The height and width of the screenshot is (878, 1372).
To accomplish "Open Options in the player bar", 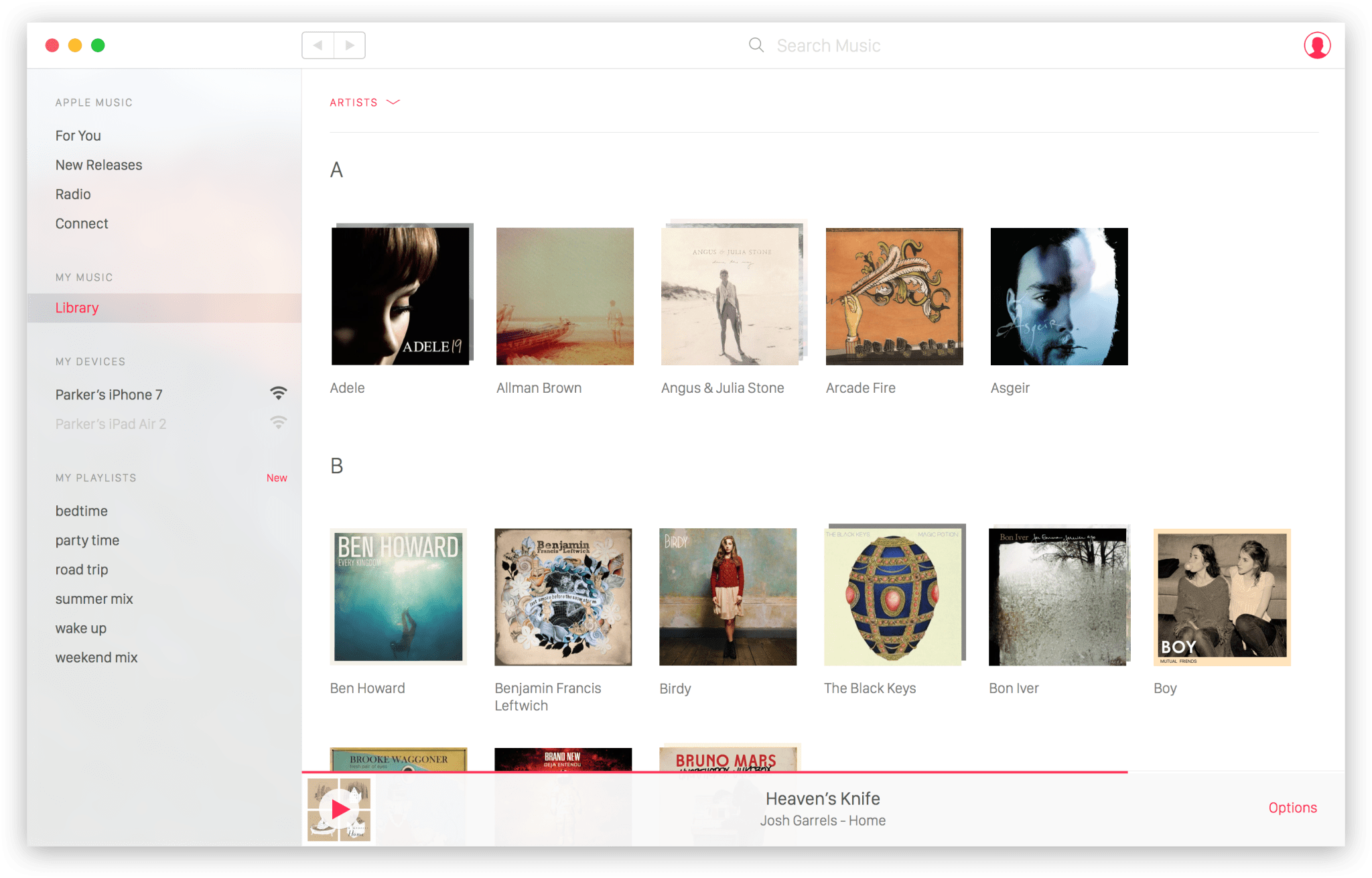I will click(1292, 808).
